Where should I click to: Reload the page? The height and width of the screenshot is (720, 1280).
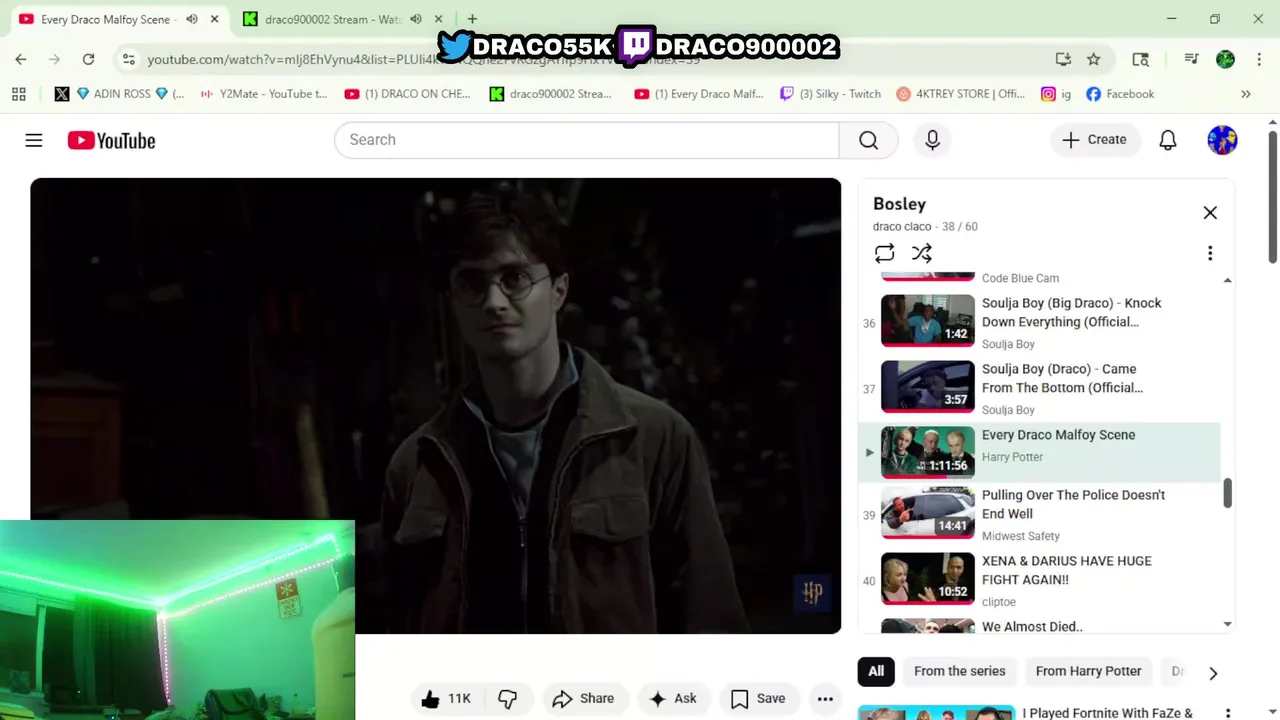(88, 59)
